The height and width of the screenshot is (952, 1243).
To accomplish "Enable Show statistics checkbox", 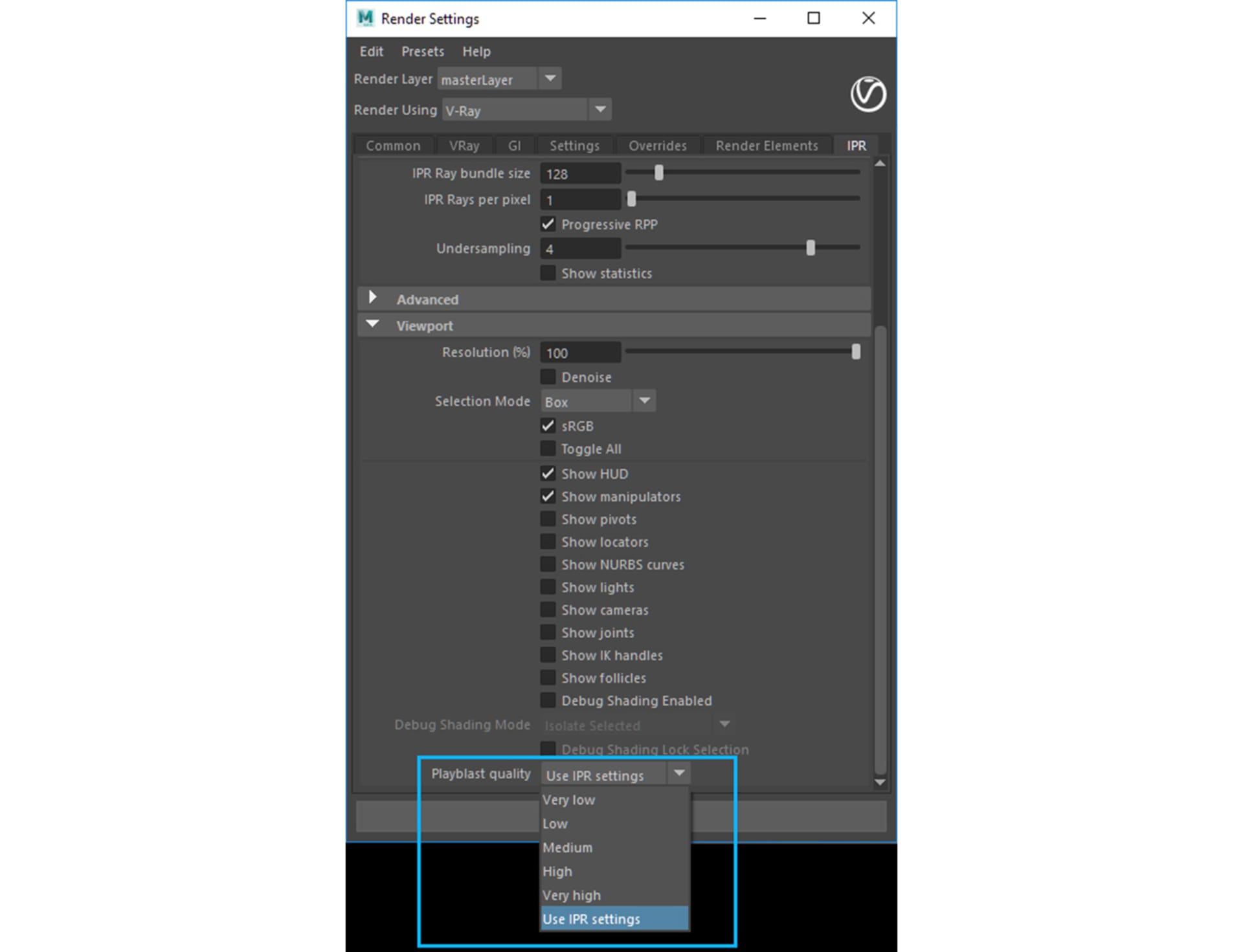I will 548,273.
